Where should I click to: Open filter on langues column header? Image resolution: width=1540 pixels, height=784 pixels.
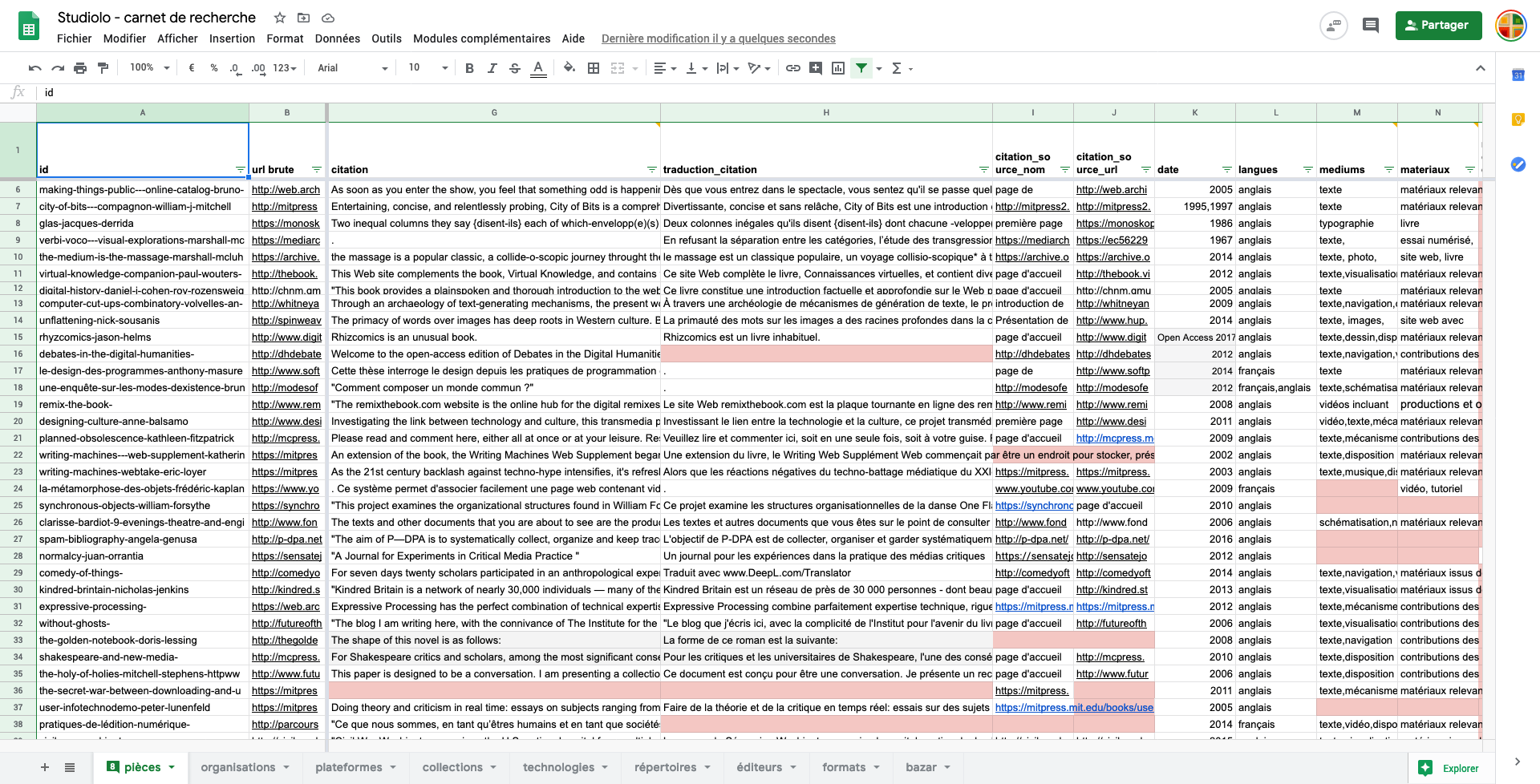click(1308, 170)
